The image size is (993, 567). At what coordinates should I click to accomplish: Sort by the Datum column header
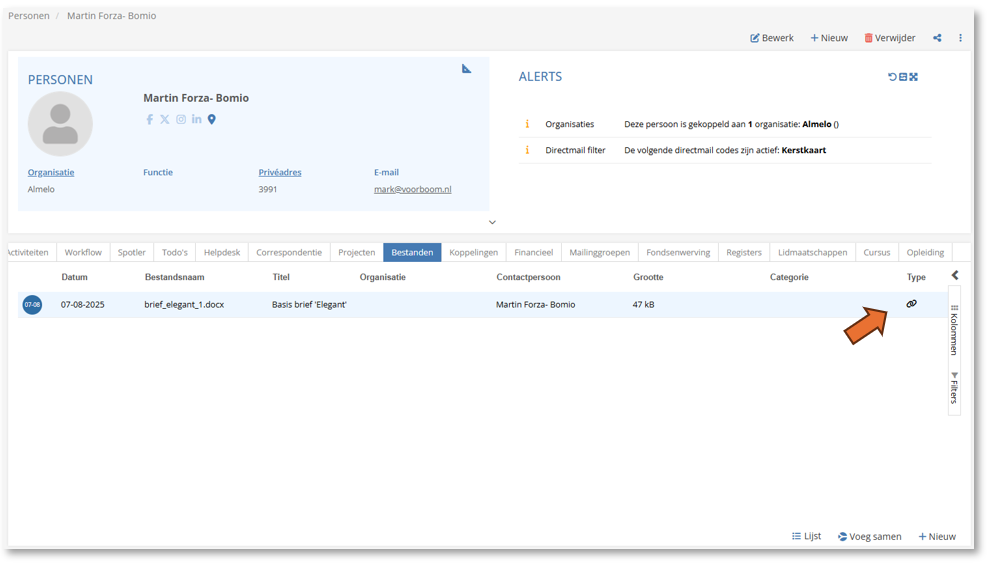[74, 277]
